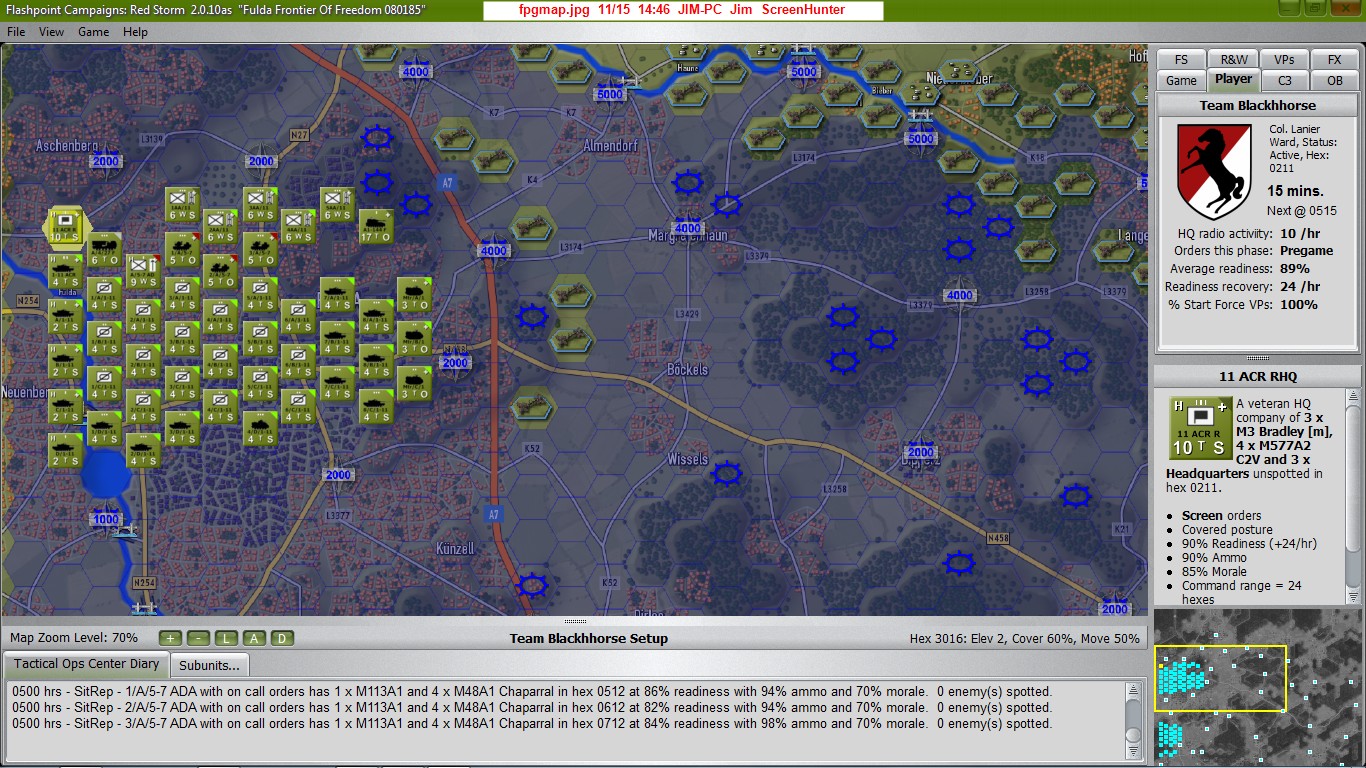Select the Mtr/A/1 mortar unit counter
The height and width of the screenshot is (768, 1366).
[x=415, y=294]
